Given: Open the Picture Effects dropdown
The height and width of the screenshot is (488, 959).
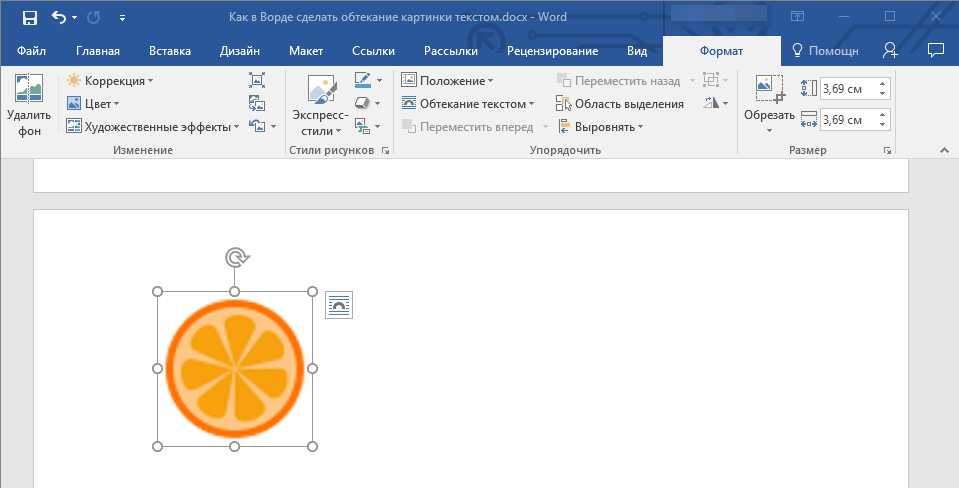Looking at the screenshot, I should point(367,103).
